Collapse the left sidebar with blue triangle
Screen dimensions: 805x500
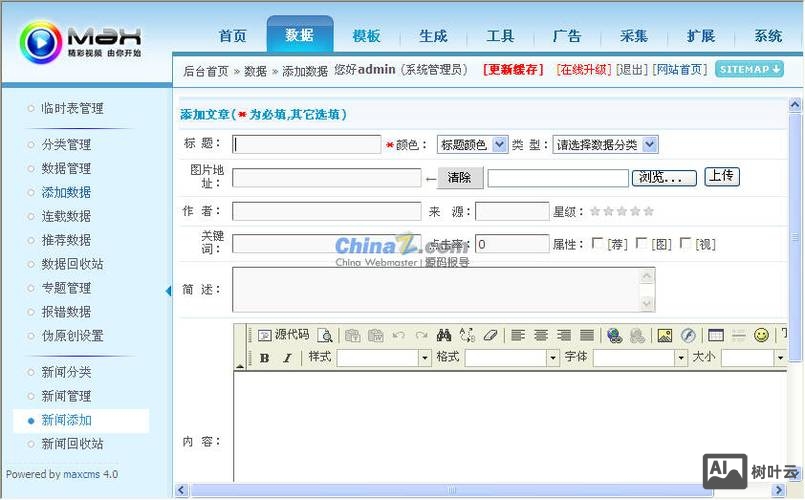(168, 291)
